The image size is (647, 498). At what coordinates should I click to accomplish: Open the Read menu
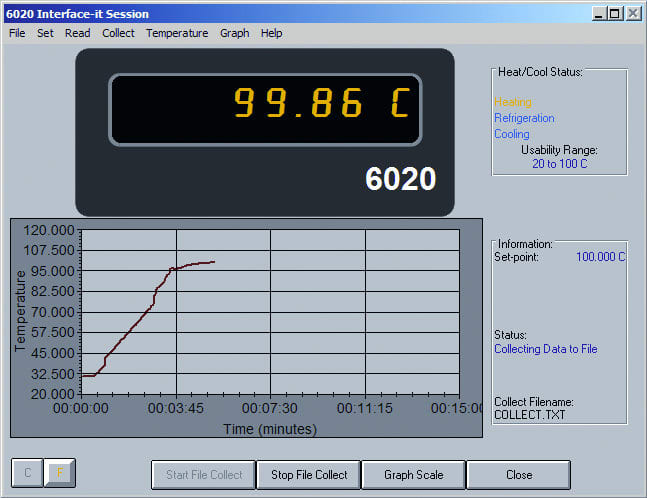tap(78, 33)
